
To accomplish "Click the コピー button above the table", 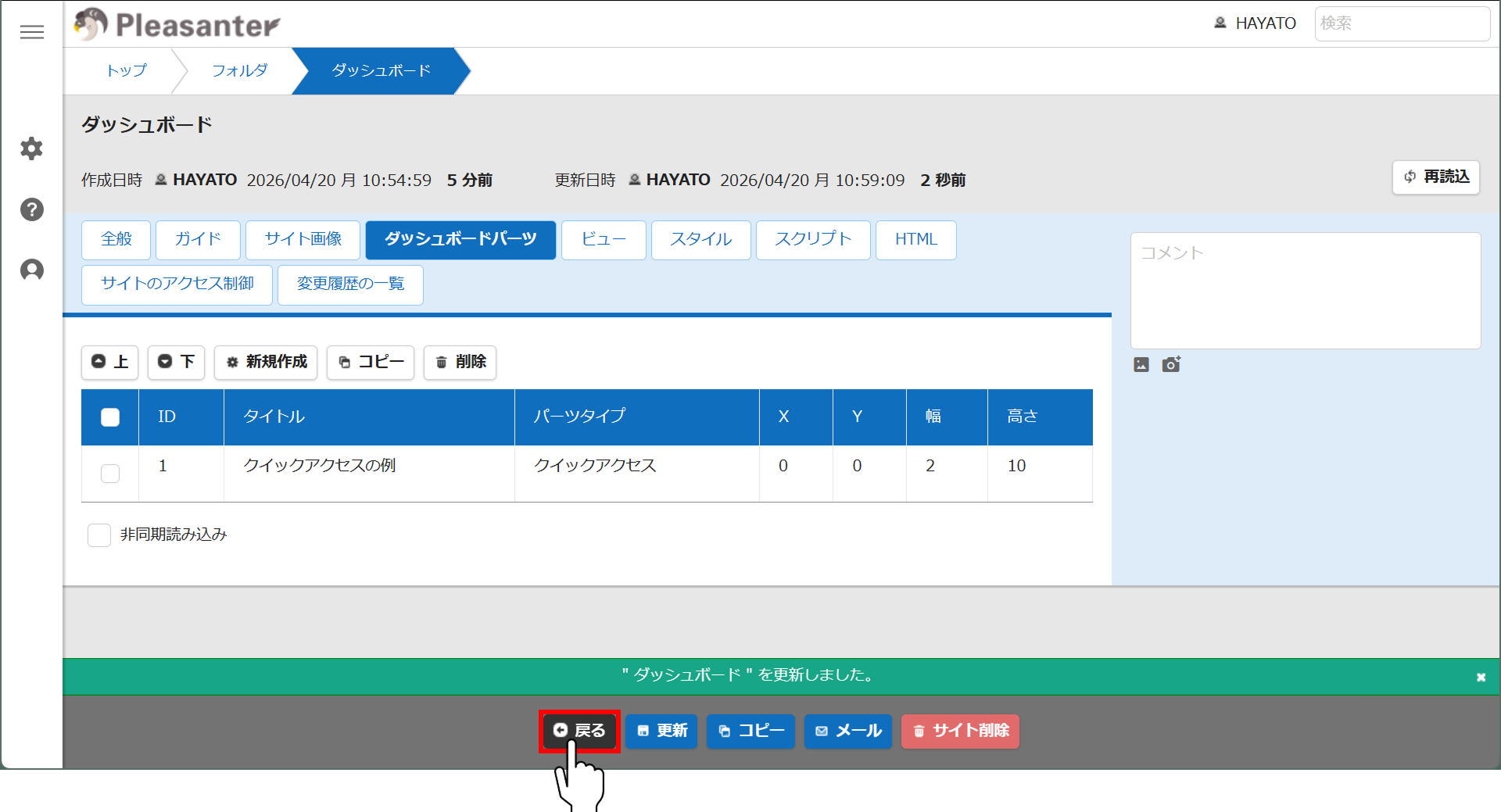I will (x=371, y=362).
